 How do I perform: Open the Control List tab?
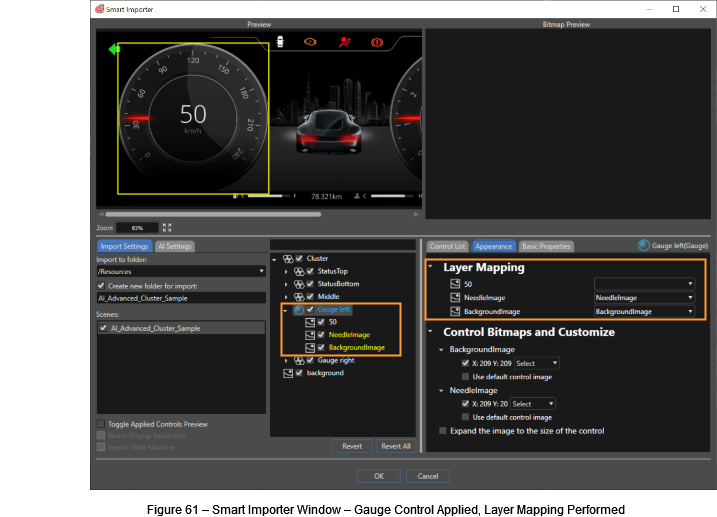coord(447,246)
